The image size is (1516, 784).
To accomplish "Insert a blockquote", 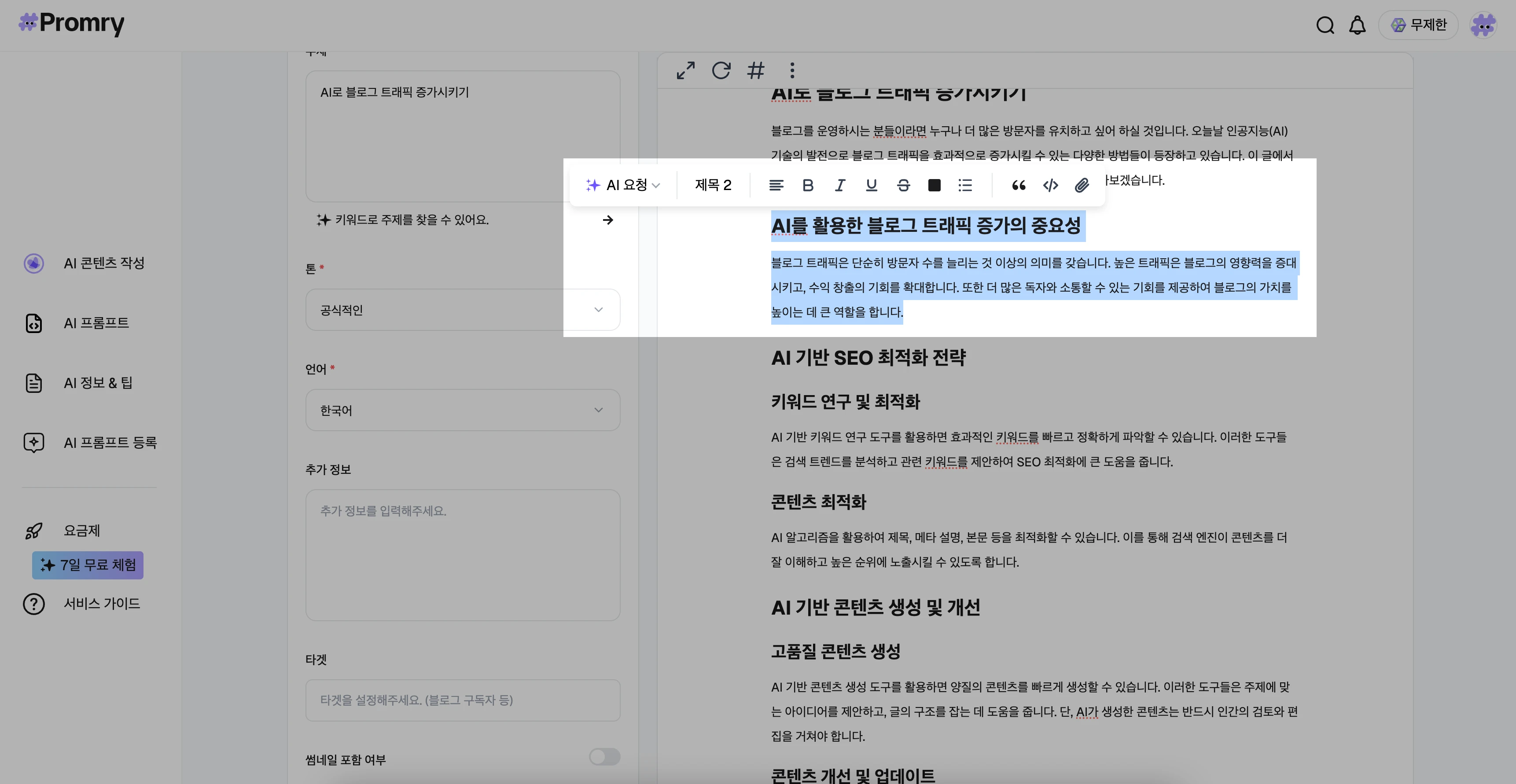I will coord(1019,186).
